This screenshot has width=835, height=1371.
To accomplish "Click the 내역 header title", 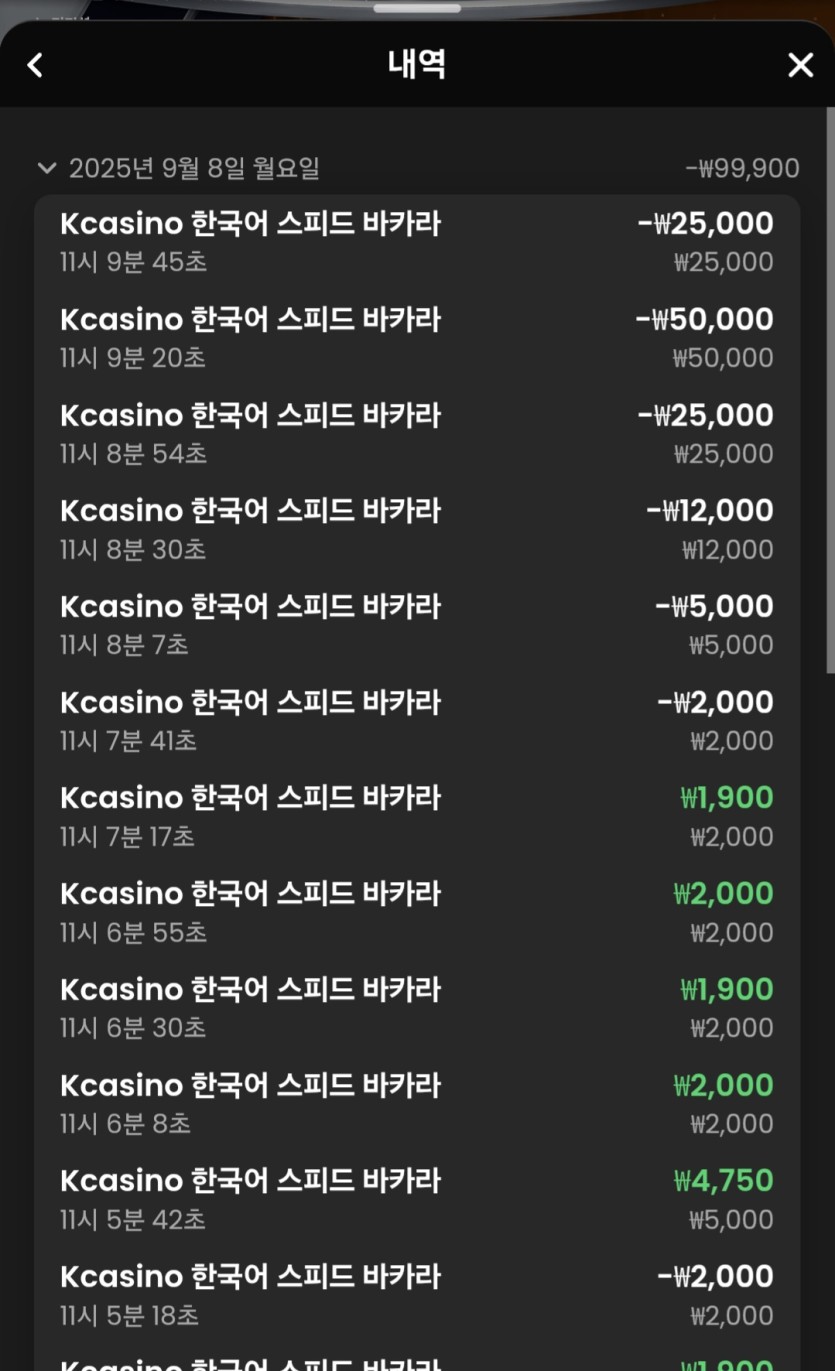I will (x=416, y=65).
